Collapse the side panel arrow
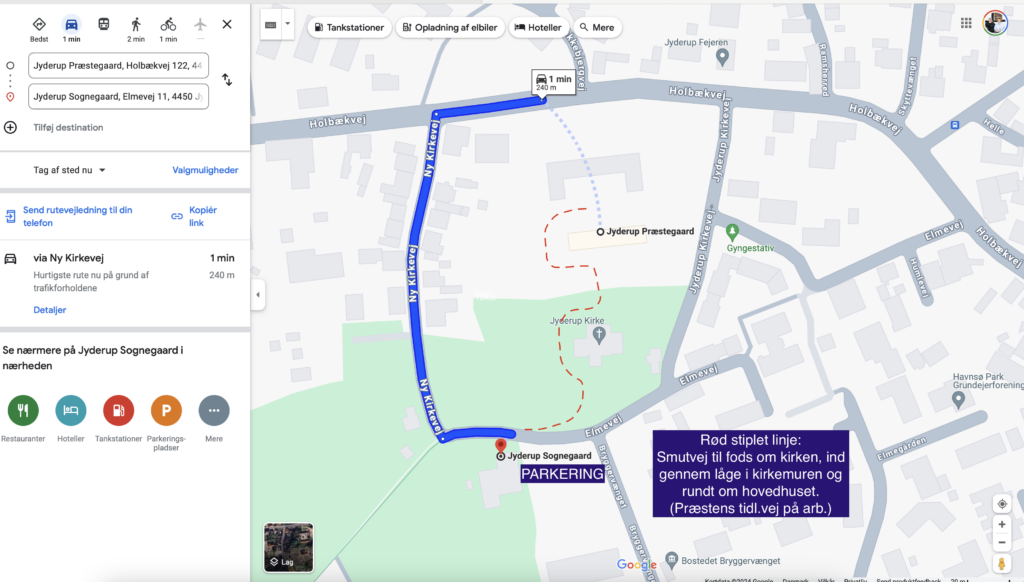 pyautogui.click(x=258, y=295)
